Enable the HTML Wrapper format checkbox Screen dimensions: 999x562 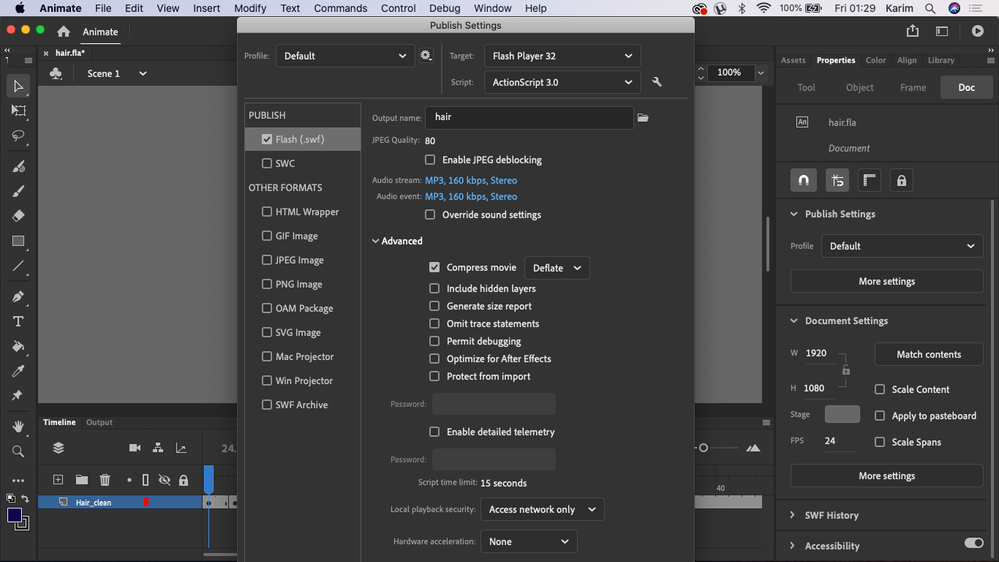click(267, 212)
